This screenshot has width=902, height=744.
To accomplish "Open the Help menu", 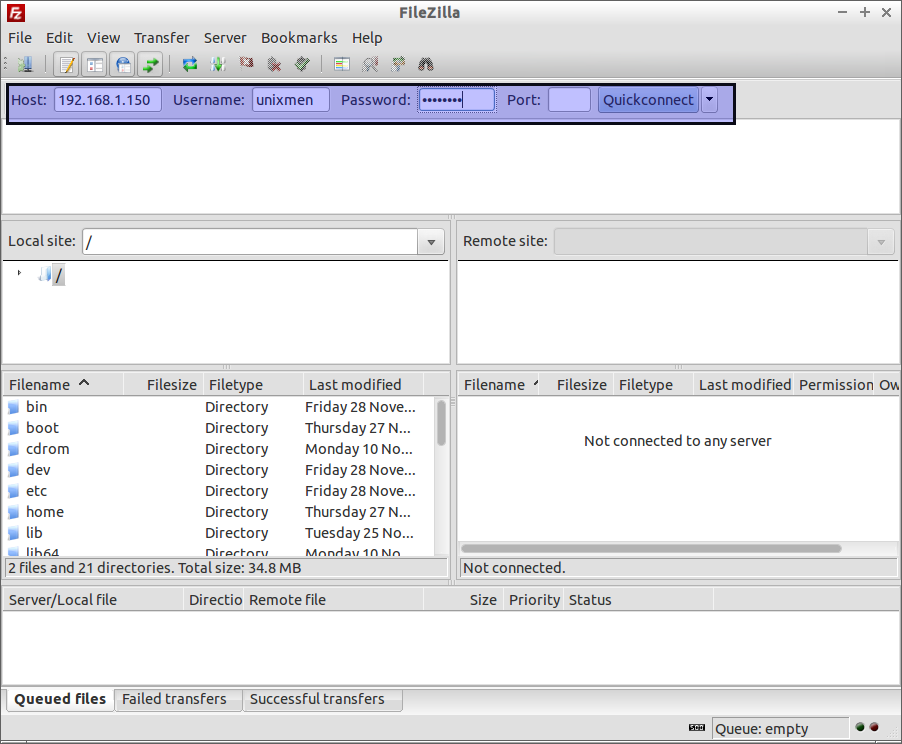I will tap(367, 38).
